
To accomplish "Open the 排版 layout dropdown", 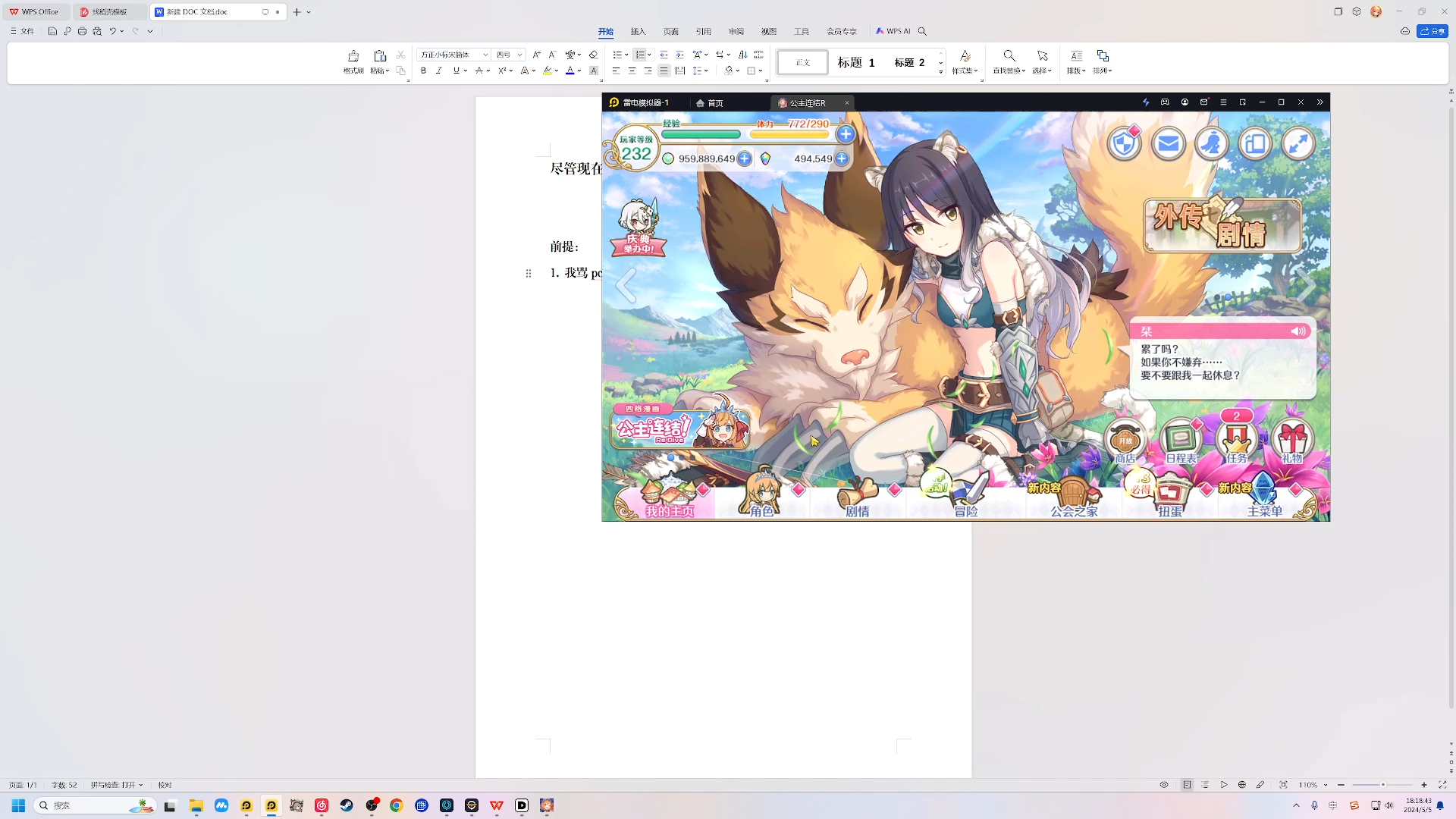I will click(1076, 61).
